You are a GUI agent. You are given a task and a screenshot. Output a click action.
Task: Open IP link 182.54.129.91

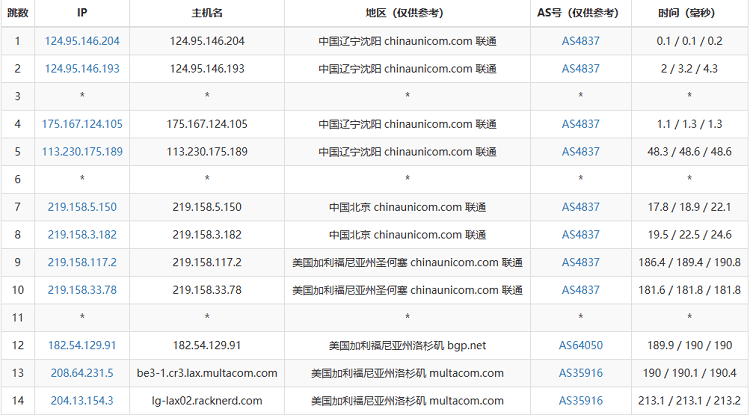pos(82,345)
